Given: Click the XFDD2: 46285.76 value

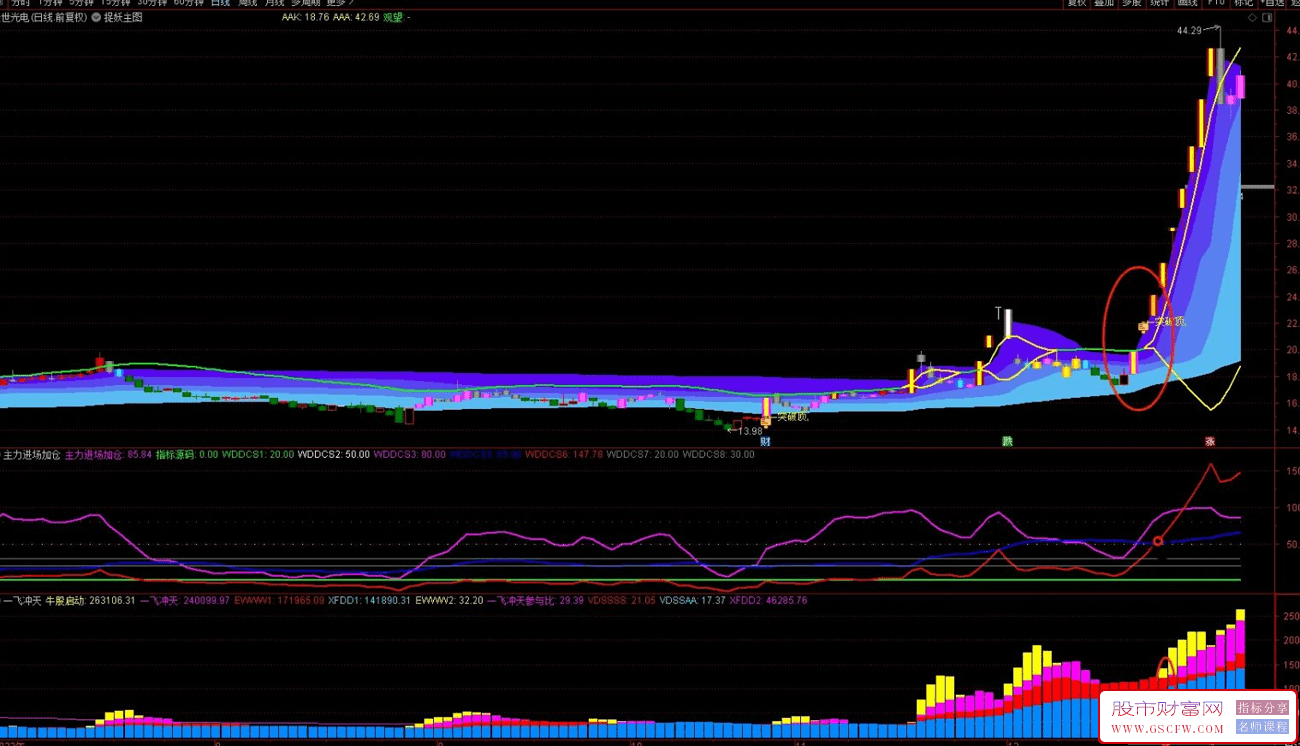Looking at the screenshot, I should click(768, 601).
